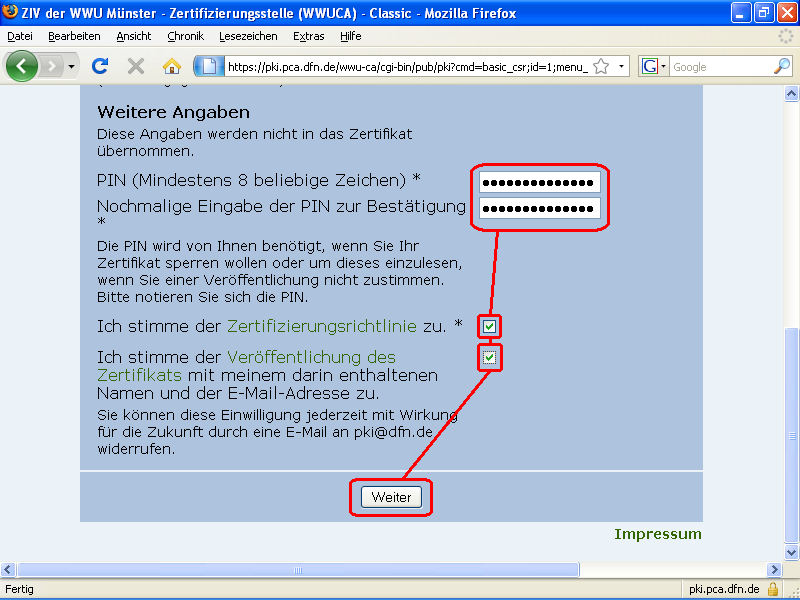This screenshot has width=800, height=600.
Task: Click the first PIN input field
Action: (x=540, y=181)
